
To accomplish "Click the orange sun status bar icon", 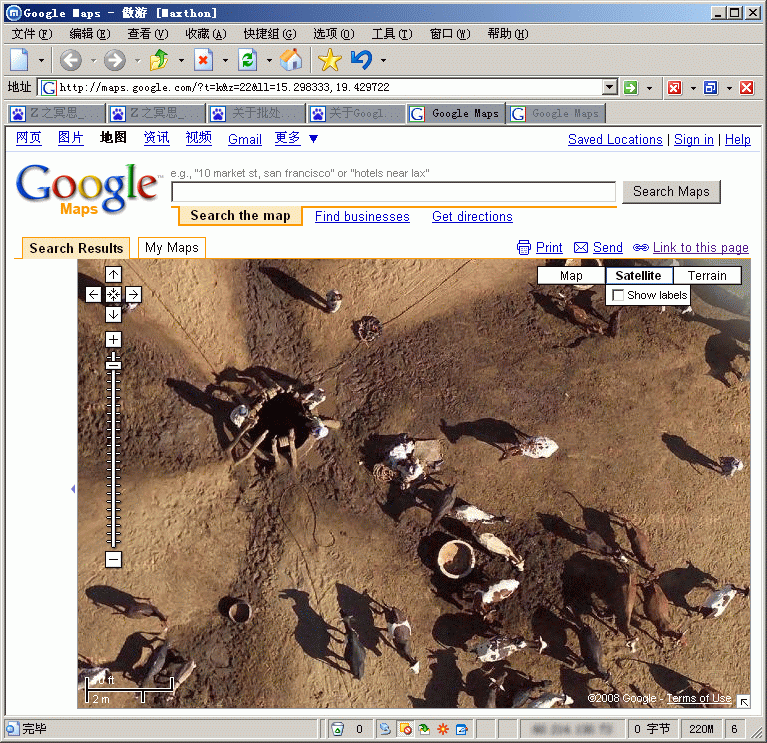I will [x=443, y=729].
